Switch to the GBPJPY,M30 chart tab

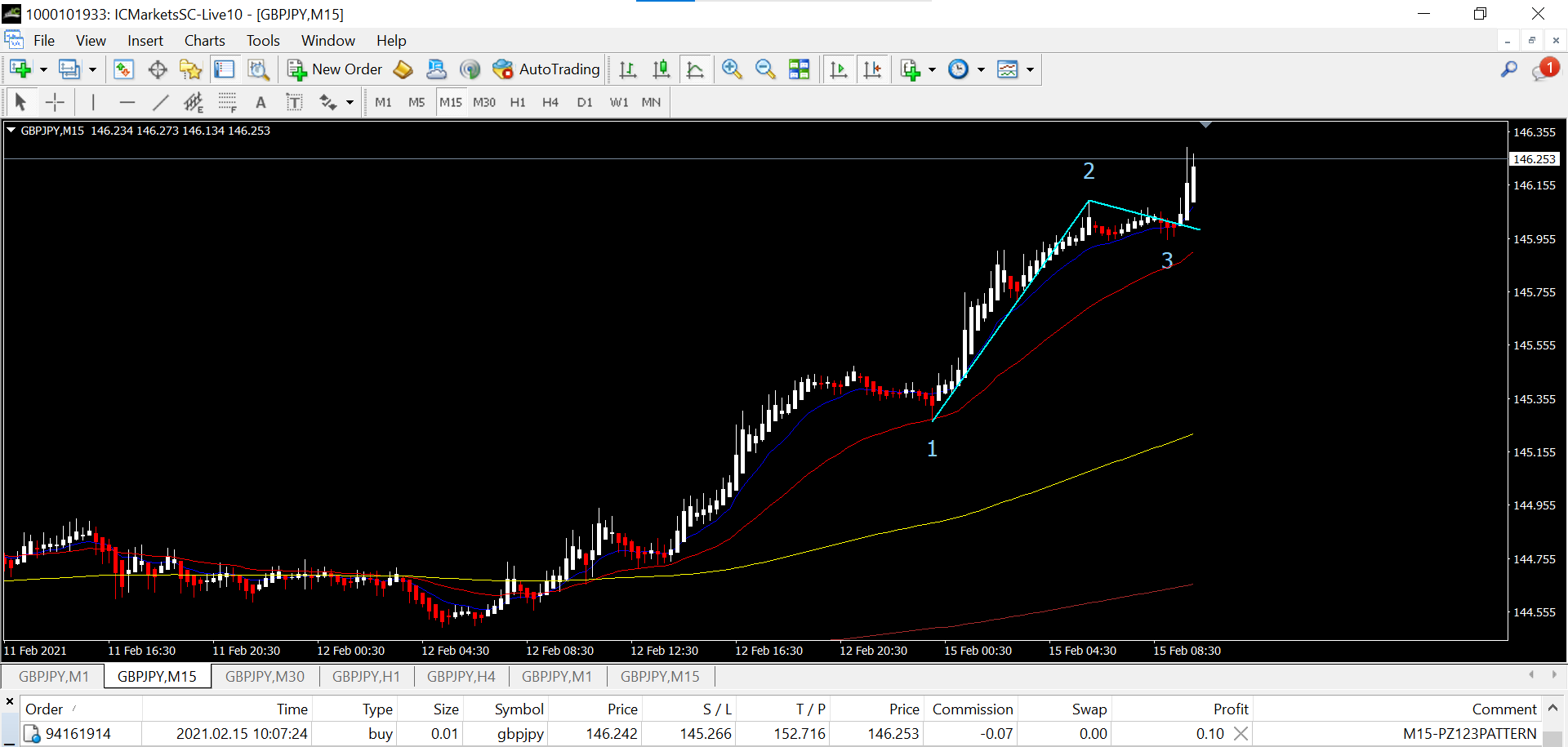tap(265, 676)
